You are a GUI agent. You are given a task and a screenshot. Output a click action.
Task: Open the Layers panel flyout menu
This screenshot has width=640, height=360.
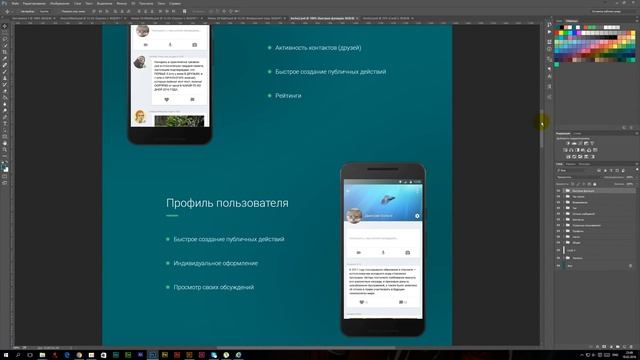pos(636,164)
